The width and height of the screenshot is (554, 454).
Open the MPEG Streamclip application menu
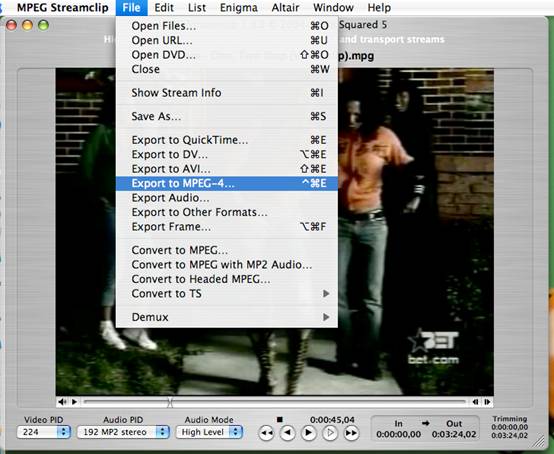pyautogui.click(x=63, y=7)
